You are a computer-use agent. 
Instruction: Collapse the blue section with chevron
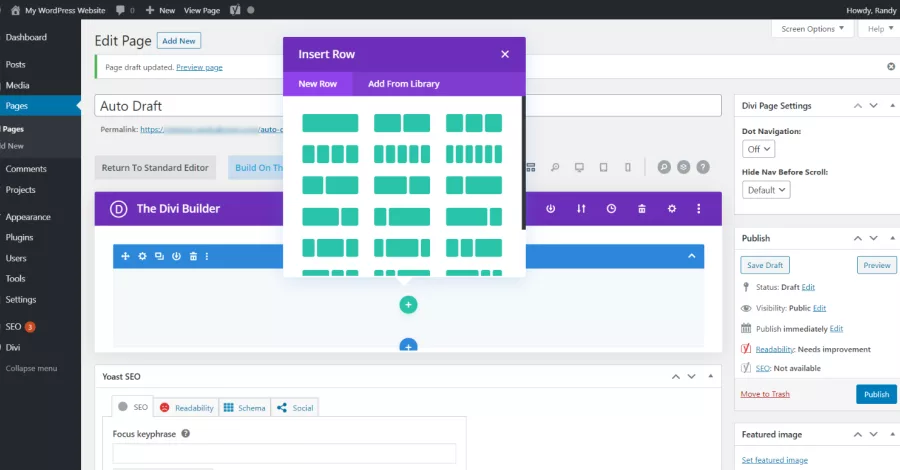click(692, 256)
